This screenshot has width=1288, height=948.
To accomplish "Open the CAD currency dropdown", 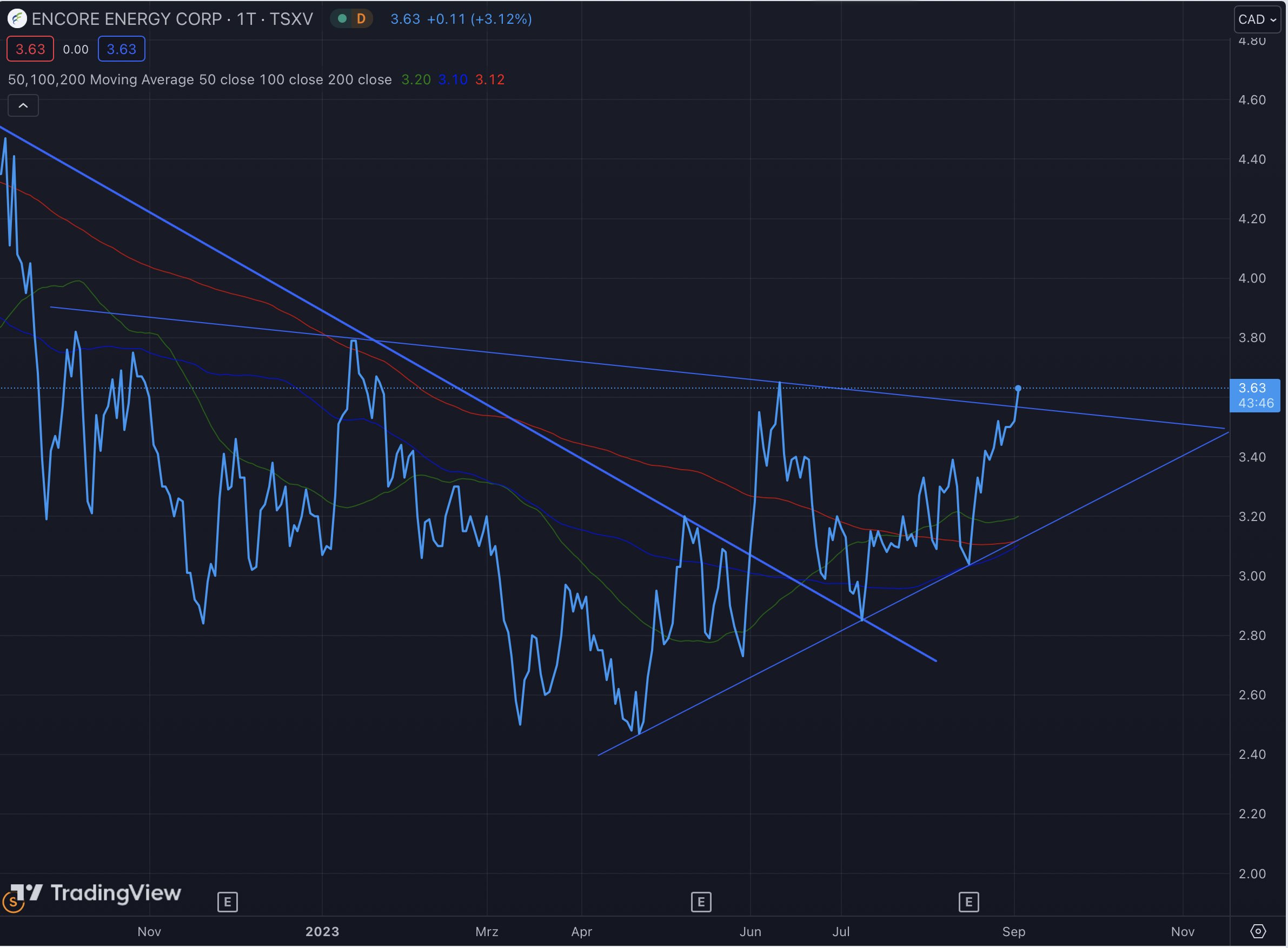I will click(x=1257, y=19).
